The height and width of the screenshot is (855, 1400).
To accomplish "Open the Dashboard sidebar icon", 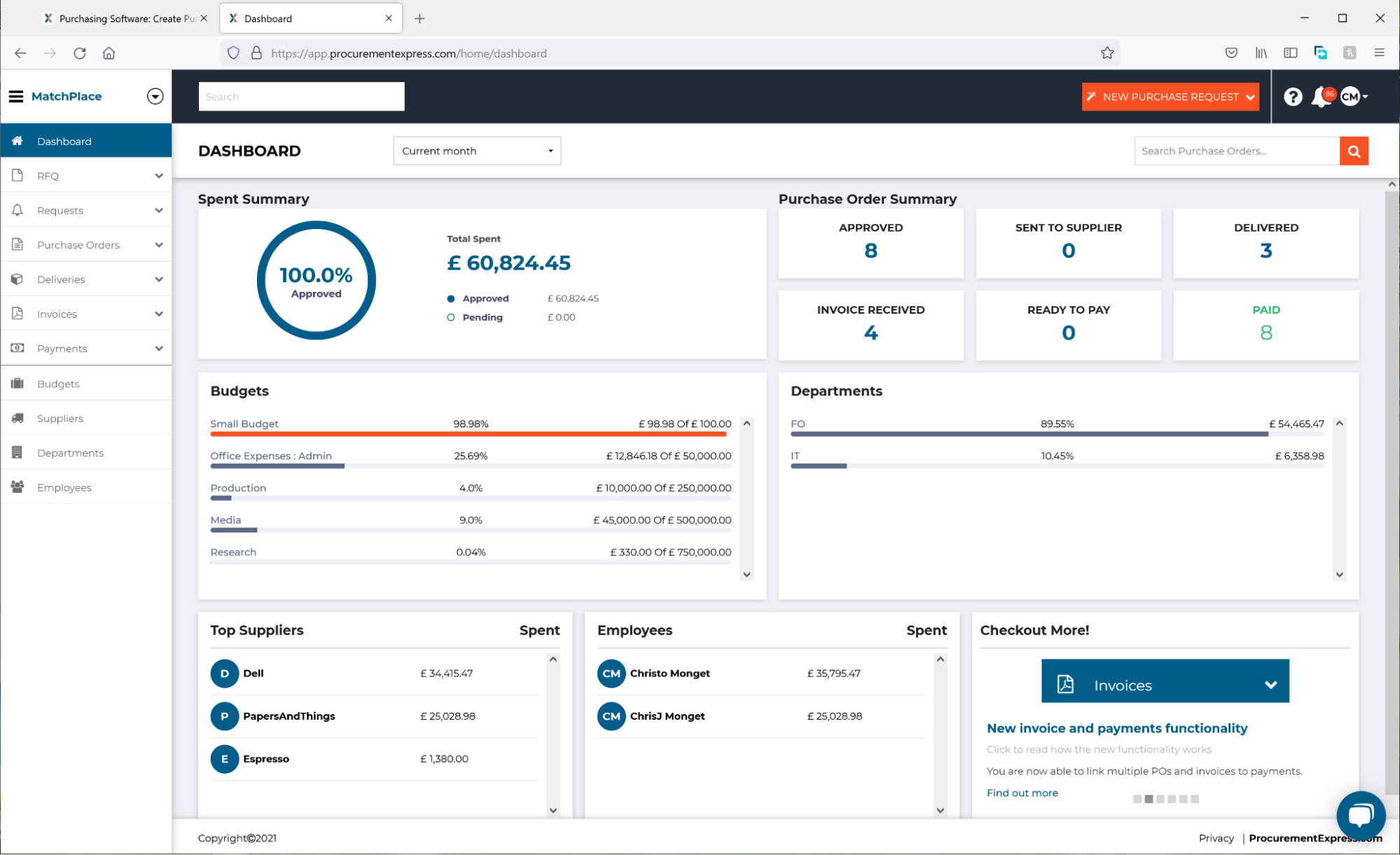I will point(16,141).
